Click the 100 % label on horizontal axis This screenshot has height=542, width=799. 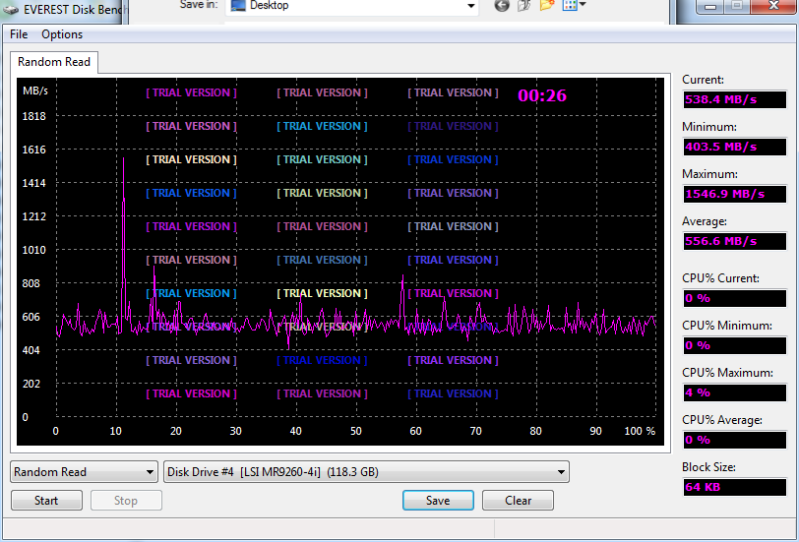tap(640, 431)
